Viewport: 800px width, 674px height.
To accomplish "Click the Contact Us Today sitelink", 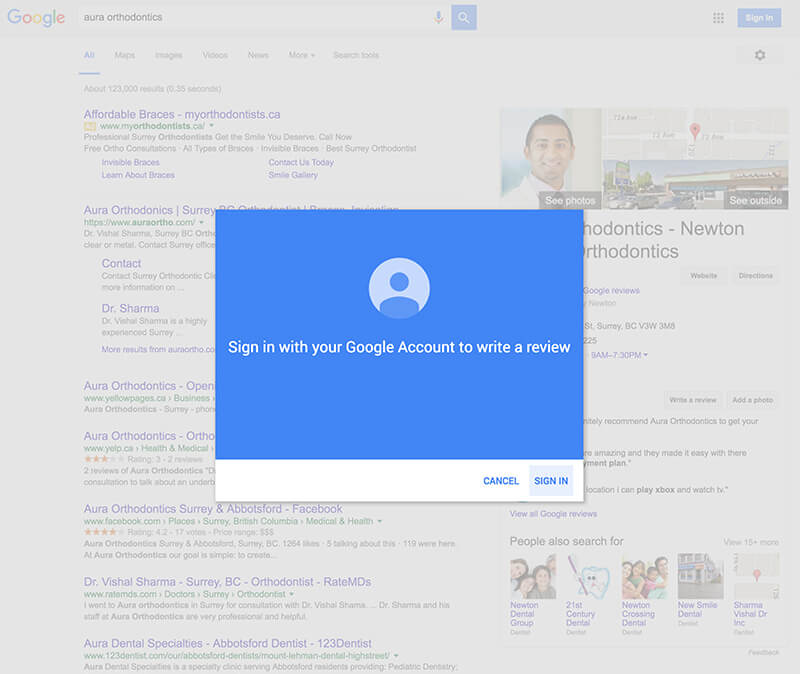I will point(301,162).
